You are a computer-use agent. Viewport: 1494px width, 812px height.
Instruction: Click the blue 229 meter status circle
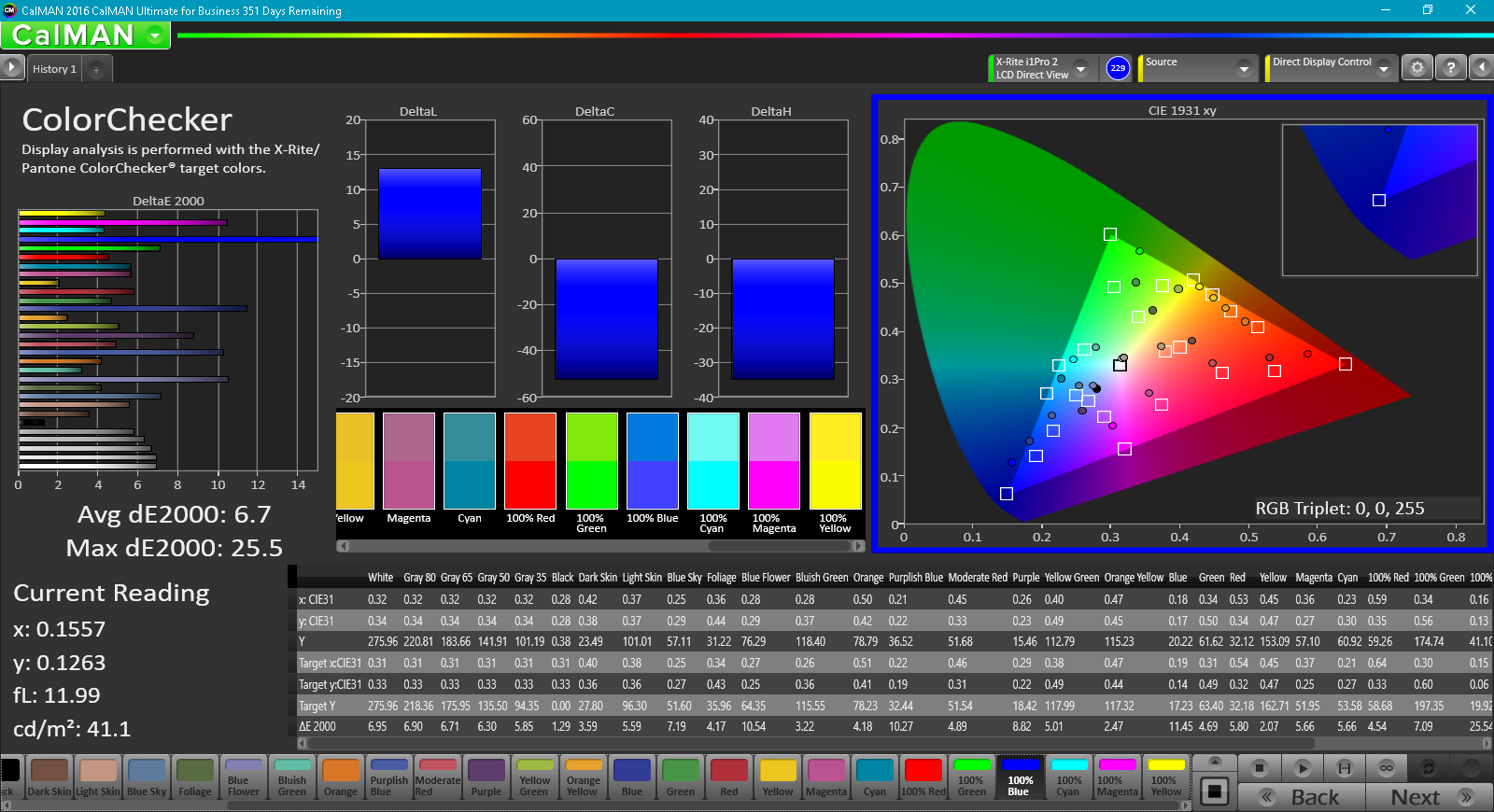pyautogui.click(x=1118, y=68)
